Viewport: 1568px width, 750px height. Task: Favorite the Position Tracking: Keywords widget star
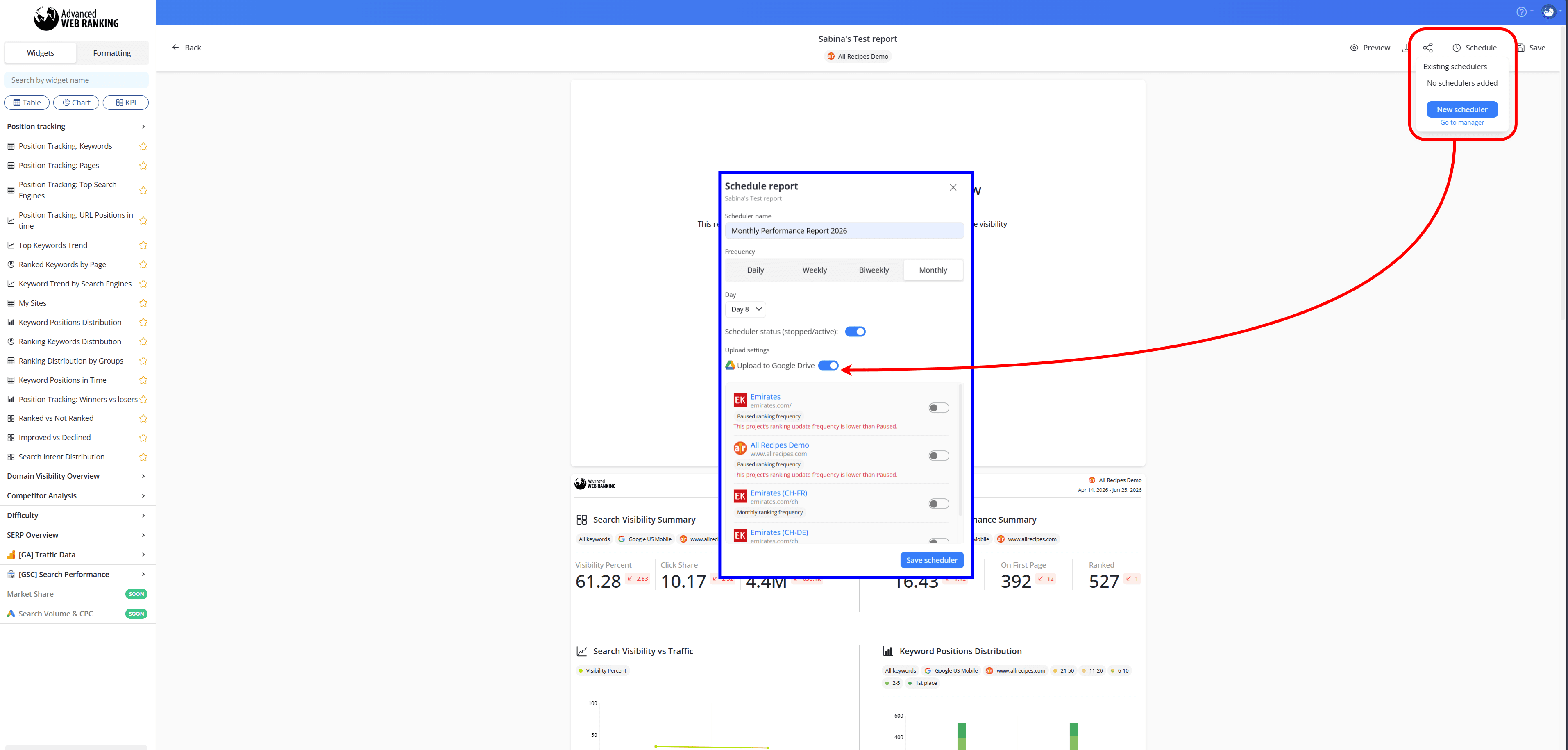[x=143, y=146]
